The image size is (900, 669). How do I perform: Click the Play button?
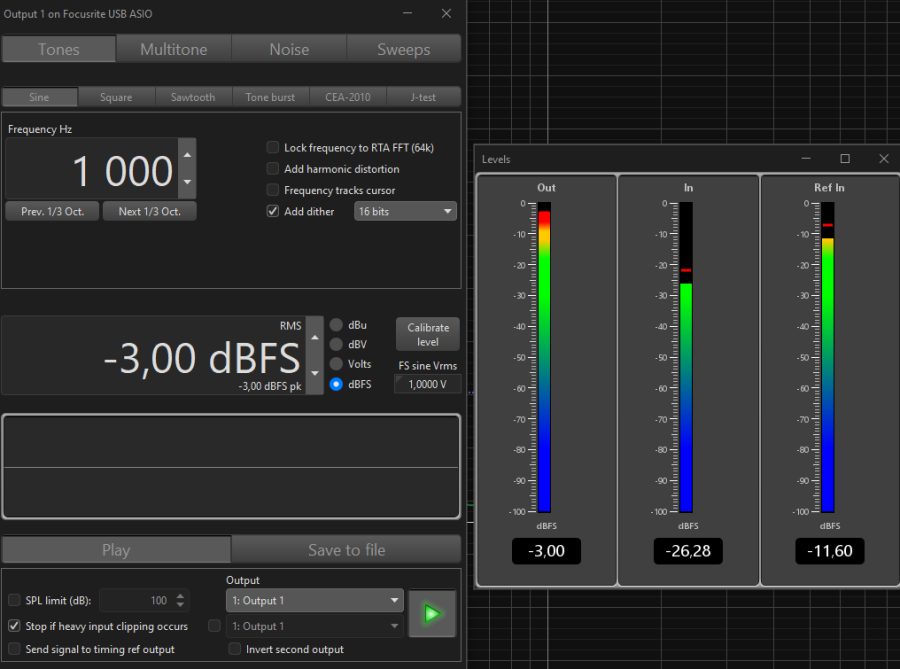click(116, 550)
